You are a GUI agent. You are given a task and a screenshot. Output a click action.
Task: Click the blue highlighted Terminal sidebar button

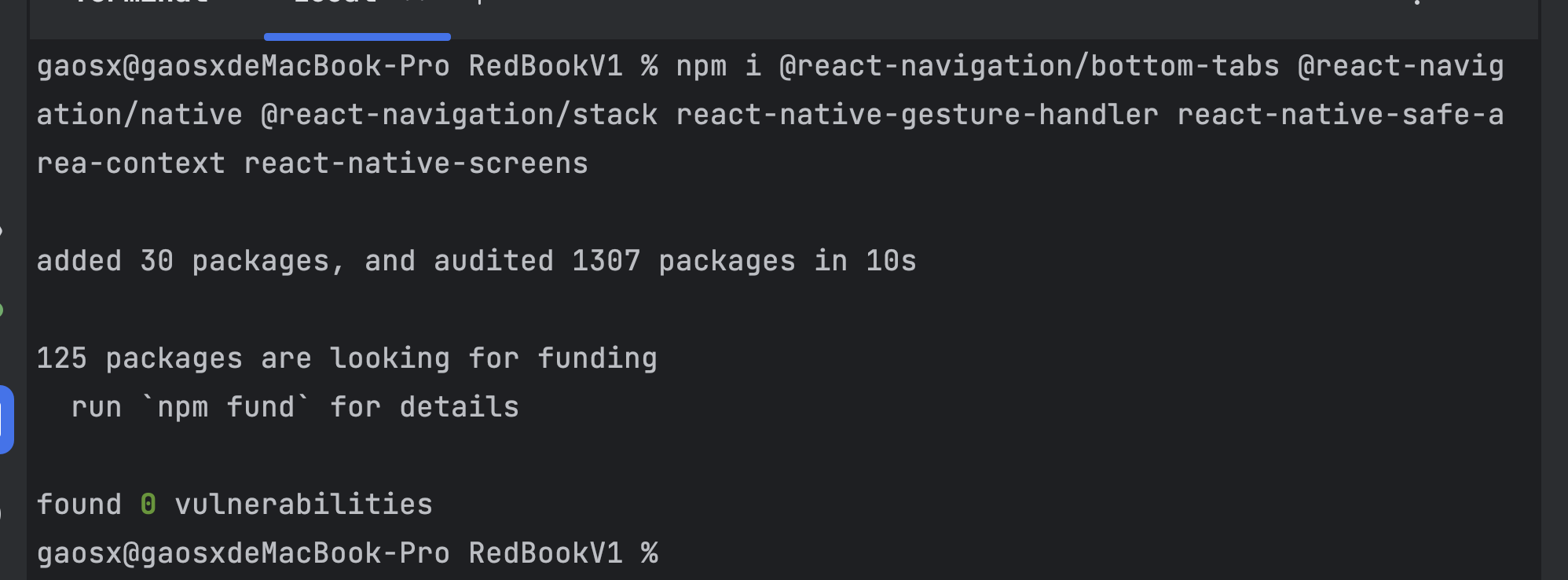click(5, 419)
